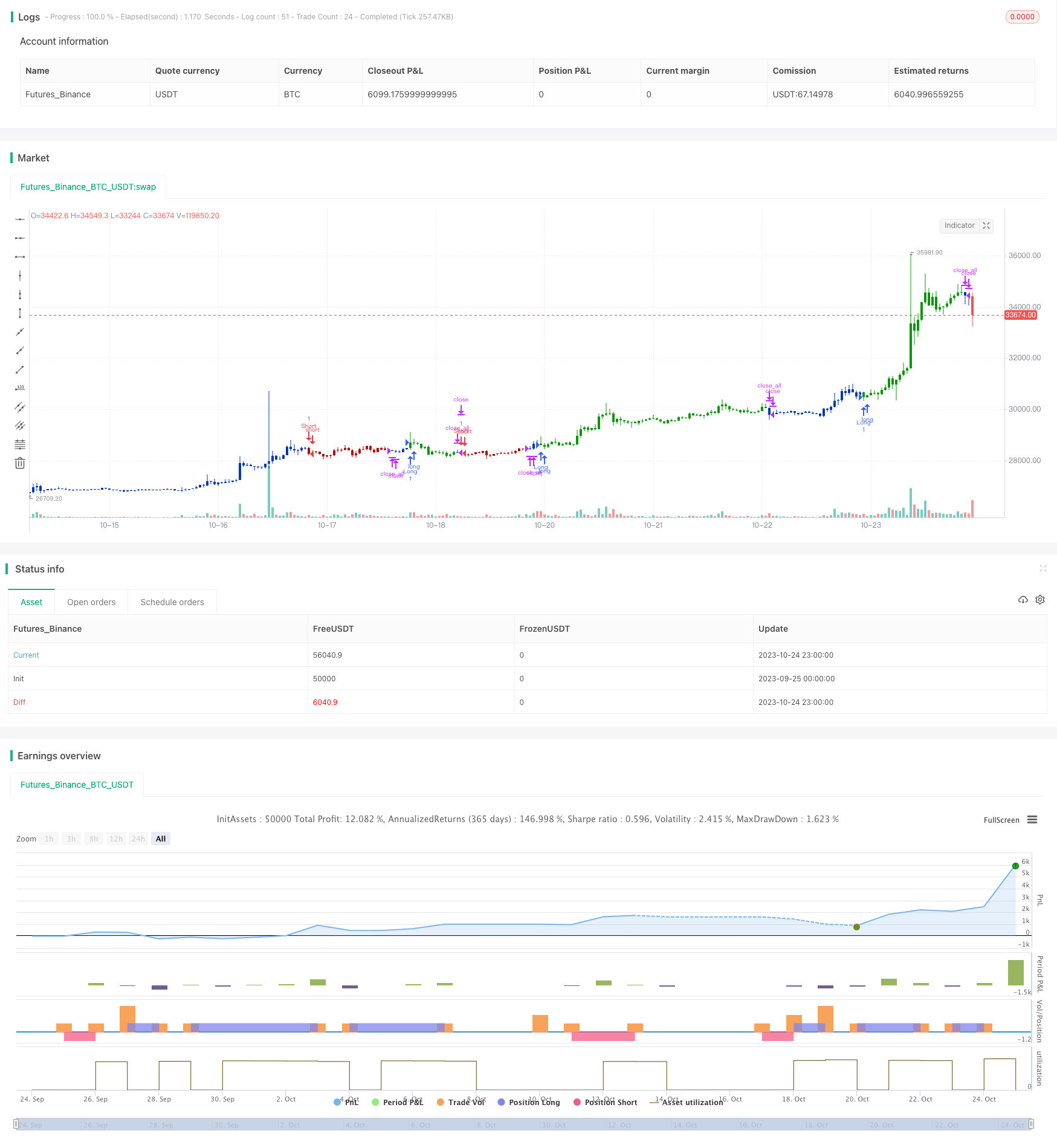
Task: Click the commission value USDT:67.14978
Action: click(803, 94)
